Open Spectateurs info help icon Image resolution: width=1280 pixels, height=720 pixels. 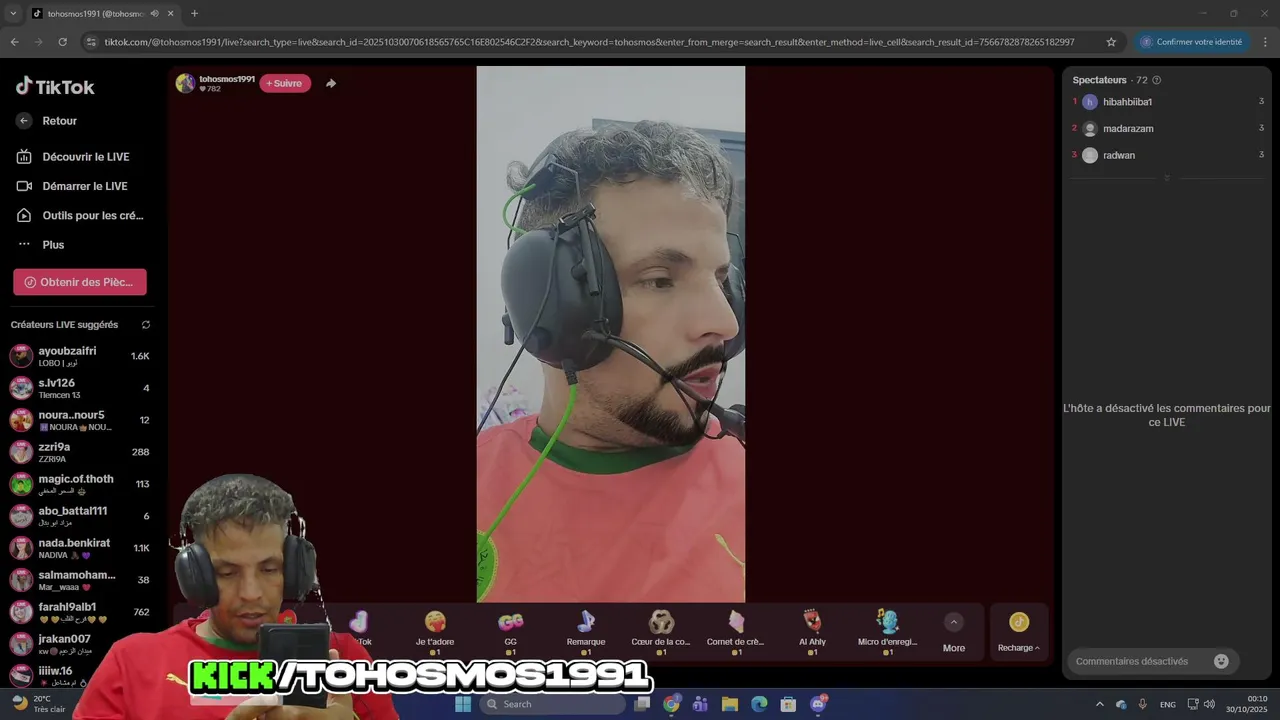point(1157,80)
